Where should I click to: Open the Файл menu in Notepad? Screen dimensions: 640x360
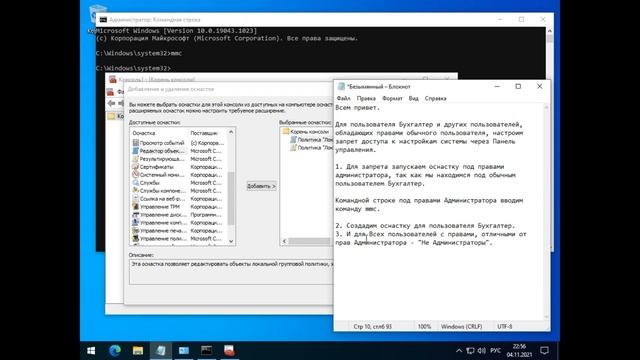pos(343,98)
